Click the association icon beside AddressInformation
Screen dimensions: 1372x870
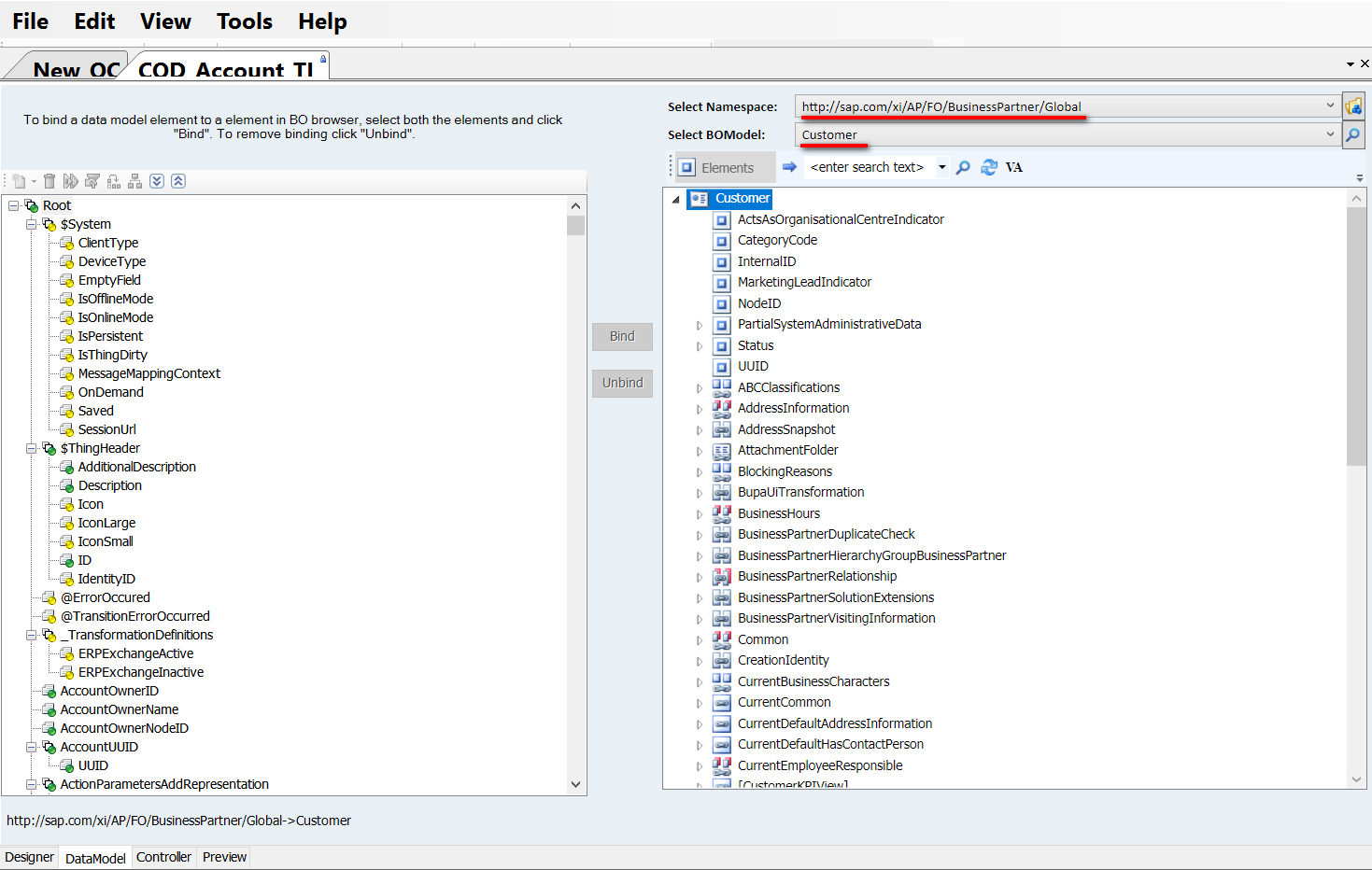coord(722,409)
